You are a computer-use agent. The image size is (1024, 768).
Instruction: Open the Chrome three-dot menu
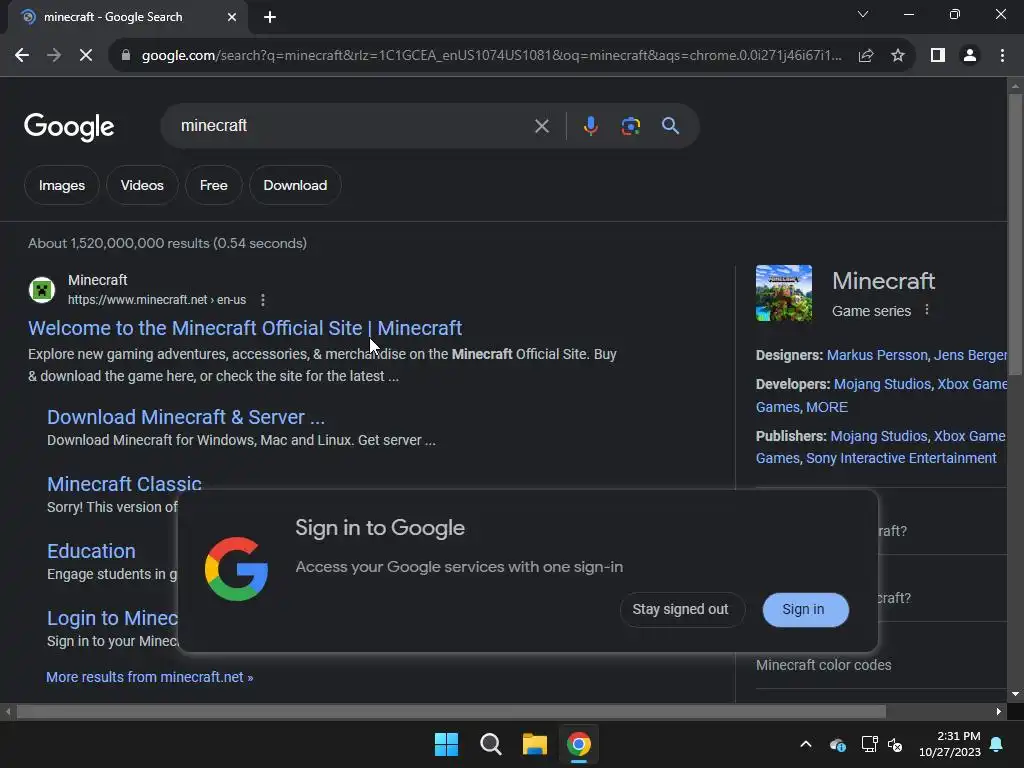tap(1002, 56)
